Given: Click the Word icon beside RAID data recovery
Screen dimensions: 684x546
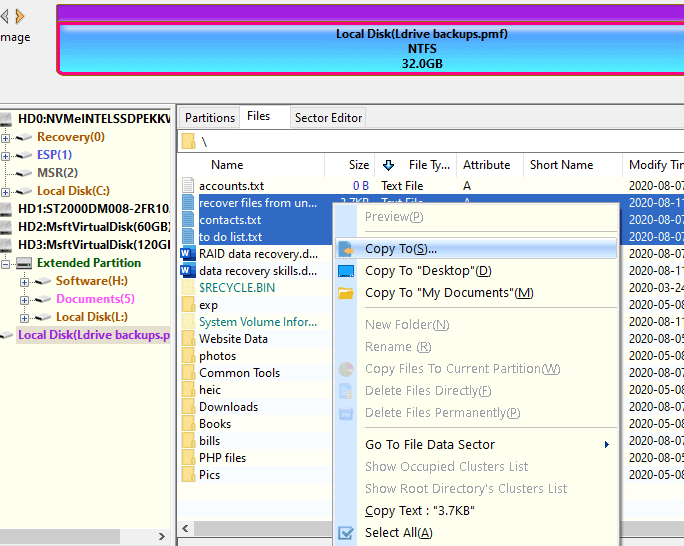Looking at the screenshot, I should 187,254.
